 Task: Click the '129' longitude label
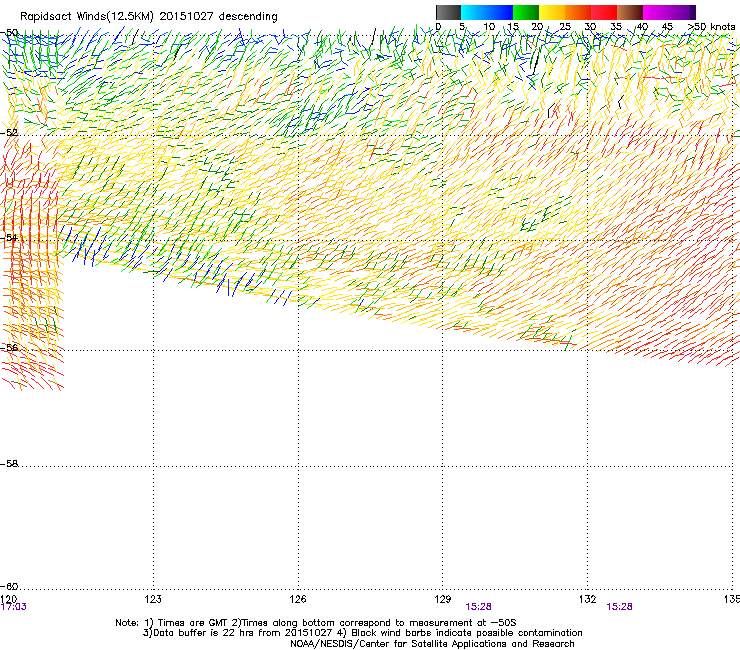click(443, 599)
